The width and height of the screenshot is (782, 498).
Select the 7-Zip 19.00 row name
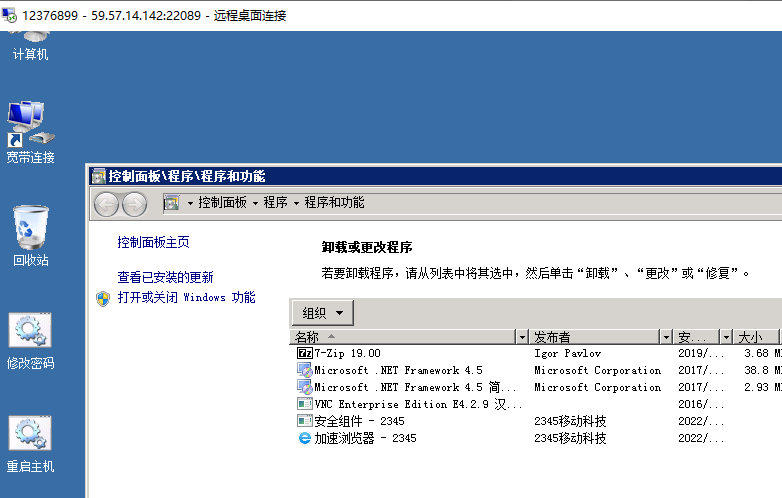(x=348, y=353)
